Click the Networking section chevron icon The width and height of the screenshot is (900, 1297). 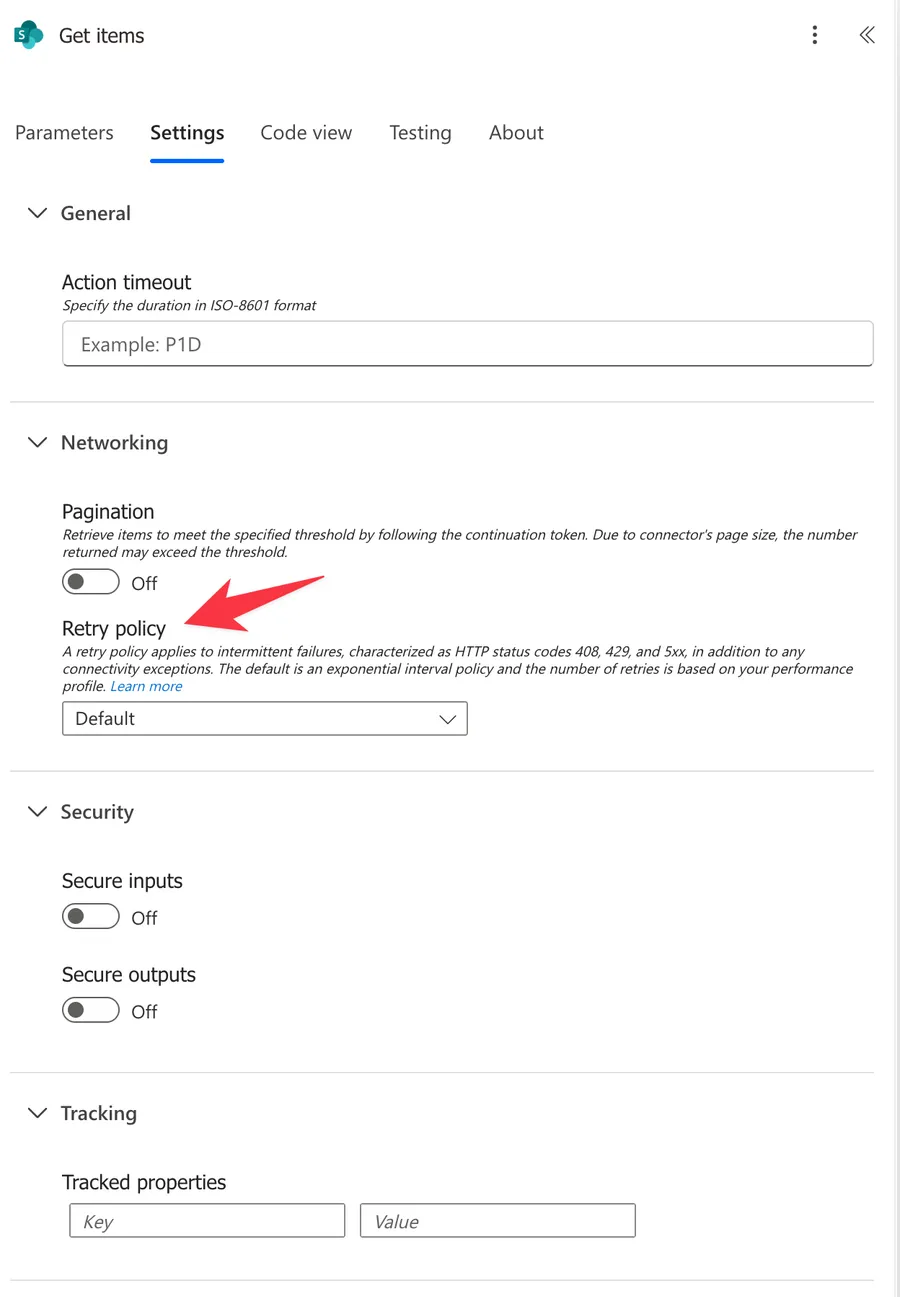37,442
